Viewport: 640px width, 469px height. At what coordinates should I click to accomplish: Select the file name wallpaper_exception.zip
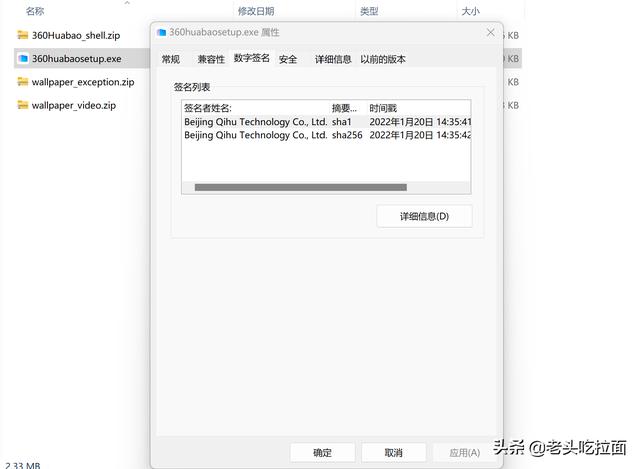coord(83,82)
